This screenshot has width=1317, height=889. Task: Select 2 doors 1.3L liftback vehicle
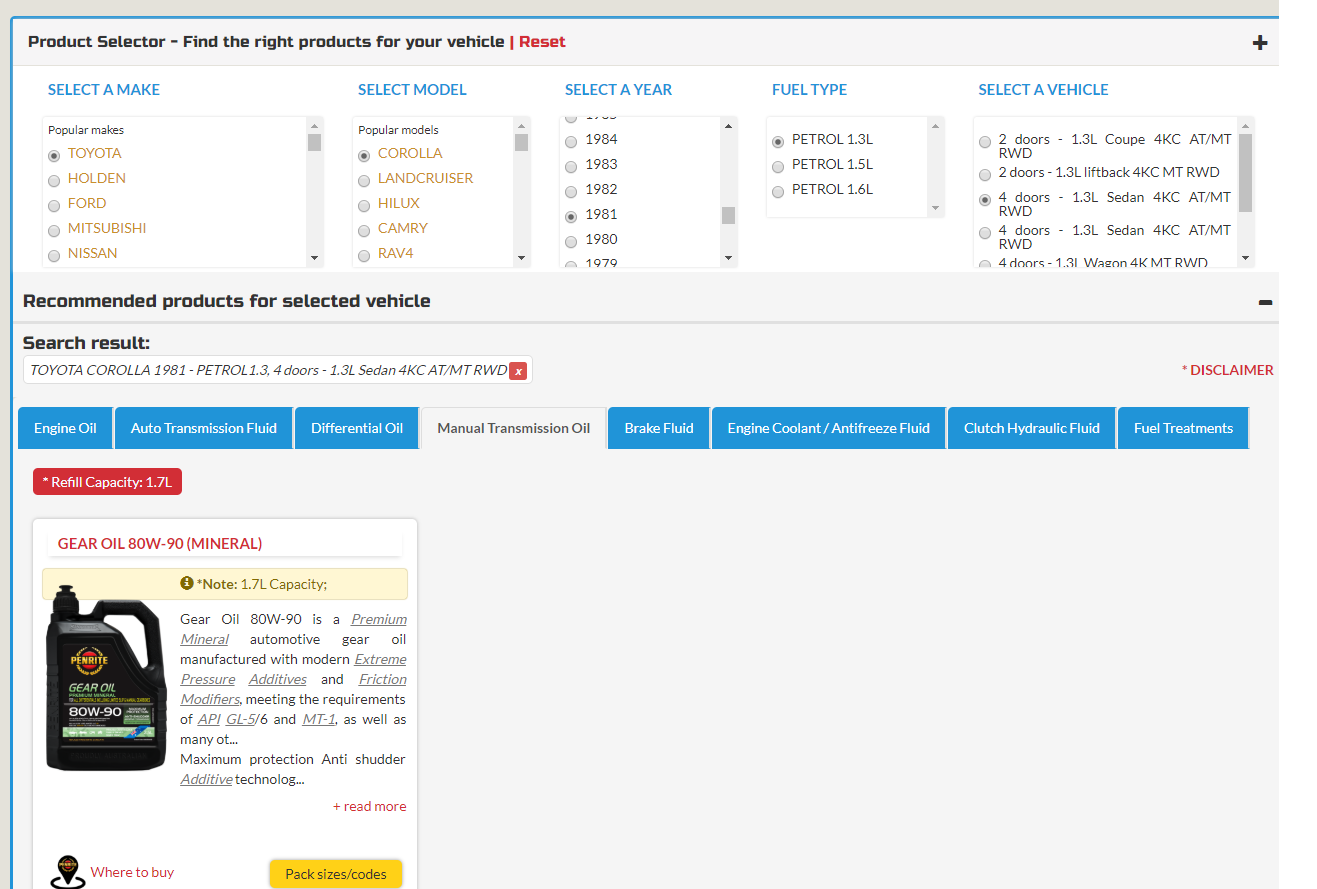click(x=985, y=175)
